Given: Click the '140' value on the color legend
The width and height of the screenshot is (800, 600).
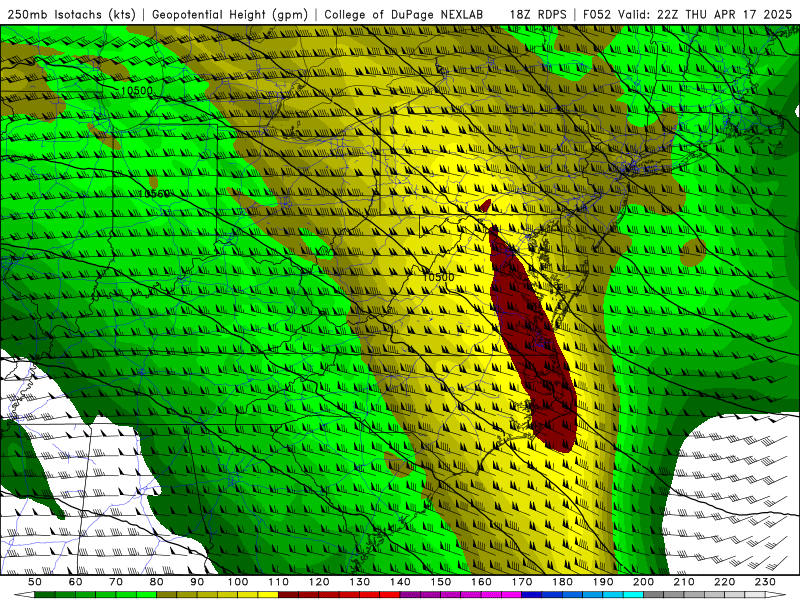Looking at the screenshot, I should click(400, 582).
